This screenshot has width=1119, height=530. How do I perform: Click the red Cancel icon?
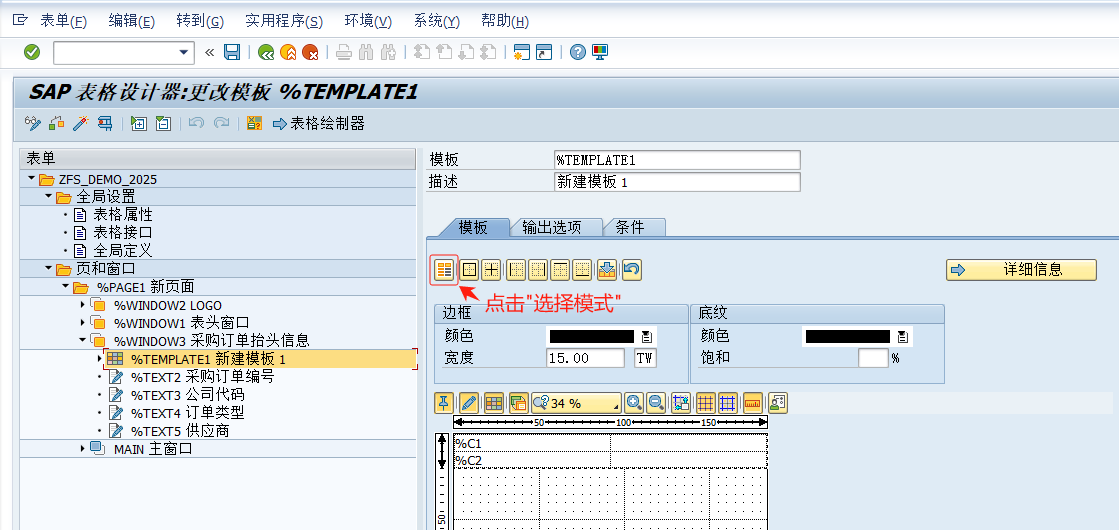(x=310, y=52)
